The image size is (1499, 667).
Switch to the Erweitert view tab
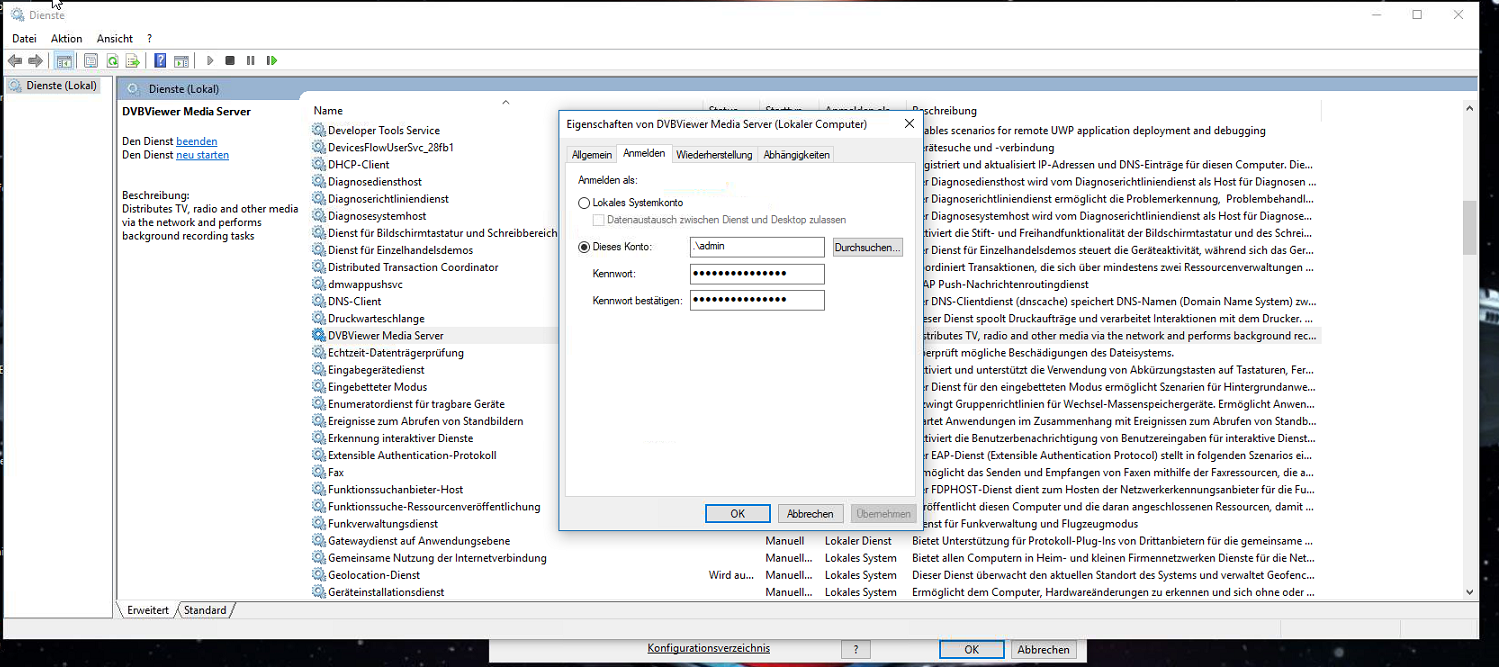point(148,610)
